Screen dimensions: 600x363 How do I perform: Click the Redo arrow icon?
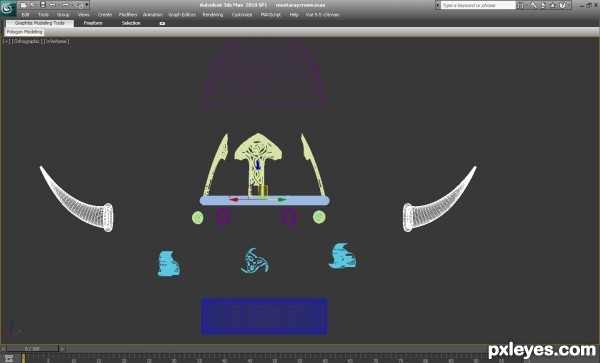tap(65, 5)
